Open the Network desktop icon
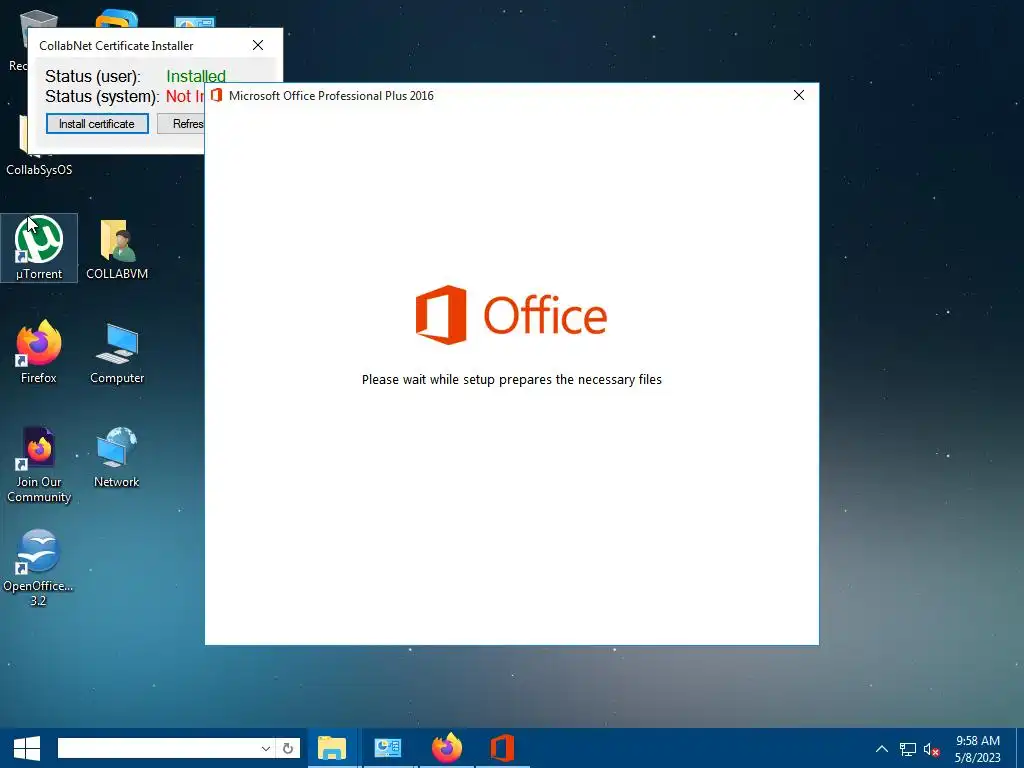Image resolution: width=1024 pixels, height=768 pixels. tap(116, 456)
